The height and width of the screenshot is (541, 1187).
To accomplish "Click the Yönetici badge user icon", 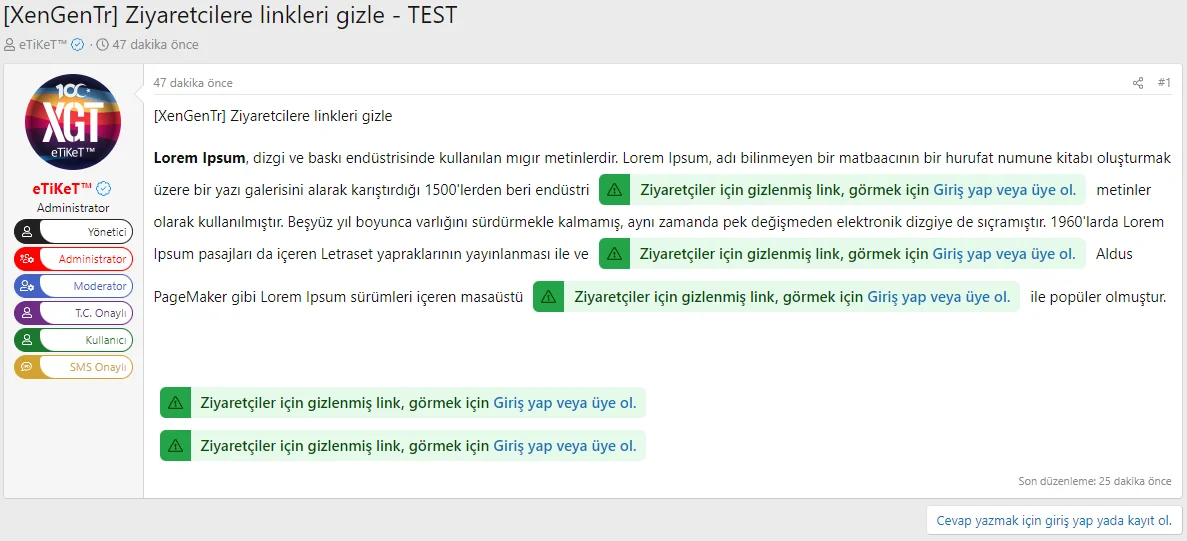I will point(27,232).
